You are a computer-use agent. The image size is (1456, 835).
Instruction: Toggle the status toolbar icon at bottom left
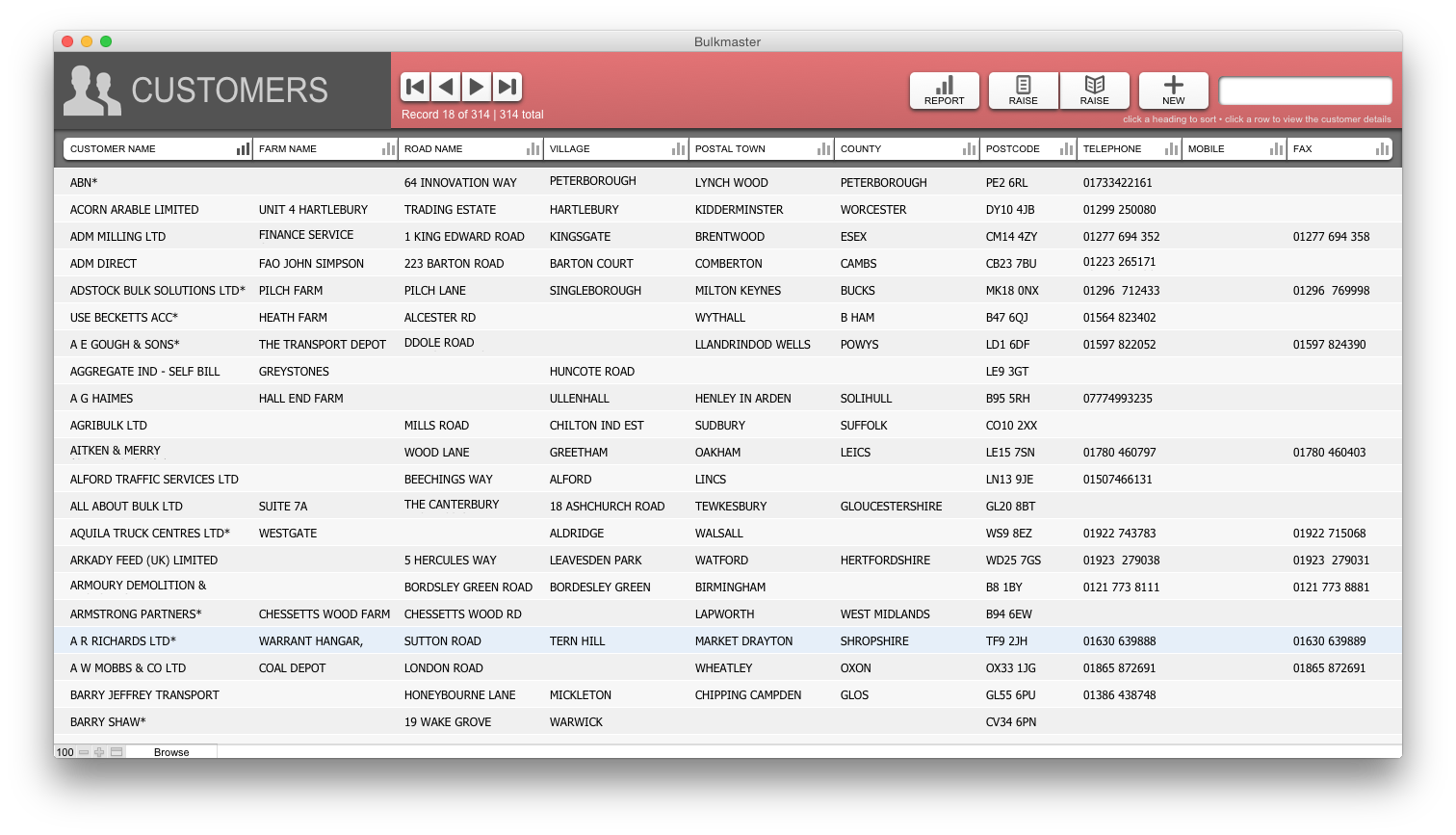point(117,752)
